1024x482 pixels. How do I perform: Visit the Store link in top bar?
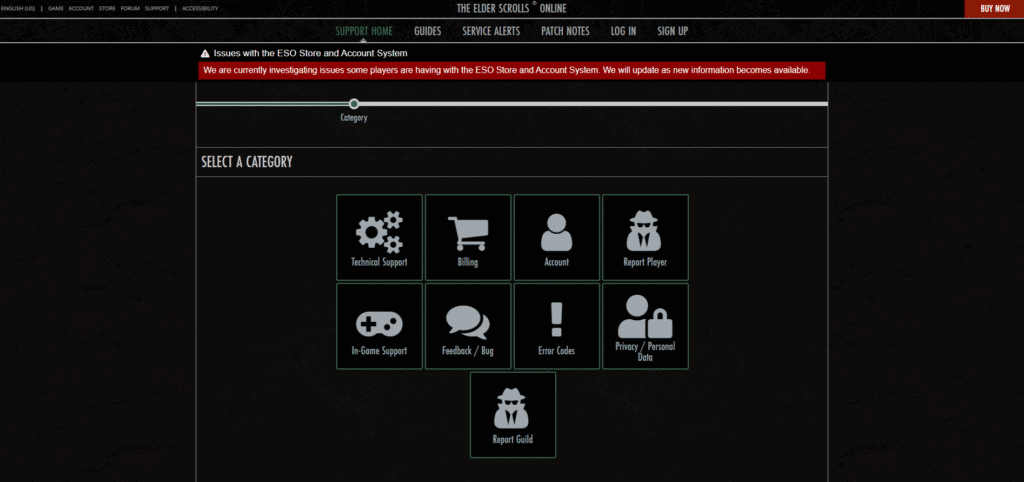click(107, 8)
